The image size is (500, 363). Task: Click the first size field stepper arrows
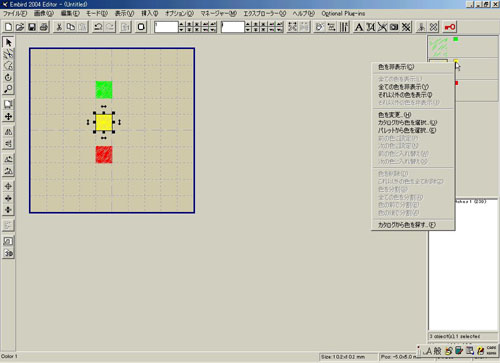coord(181,27)
